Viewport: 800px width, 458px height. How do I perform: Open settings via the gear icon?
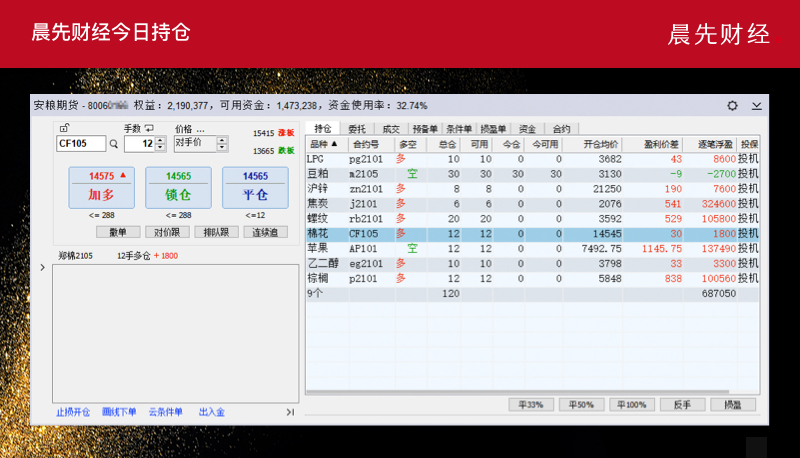[732, 105]
